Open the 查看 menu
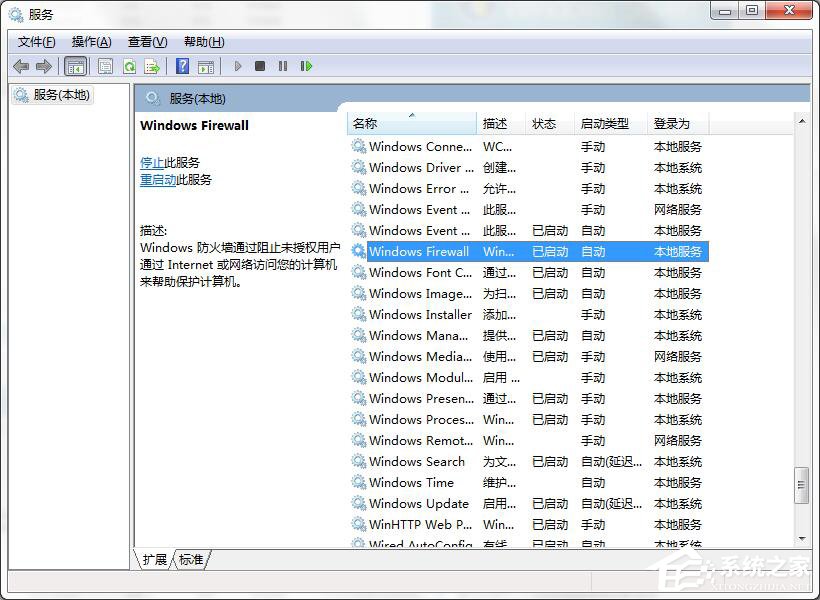820x600 pixels. pyautogui.click(x=146, y=42)
